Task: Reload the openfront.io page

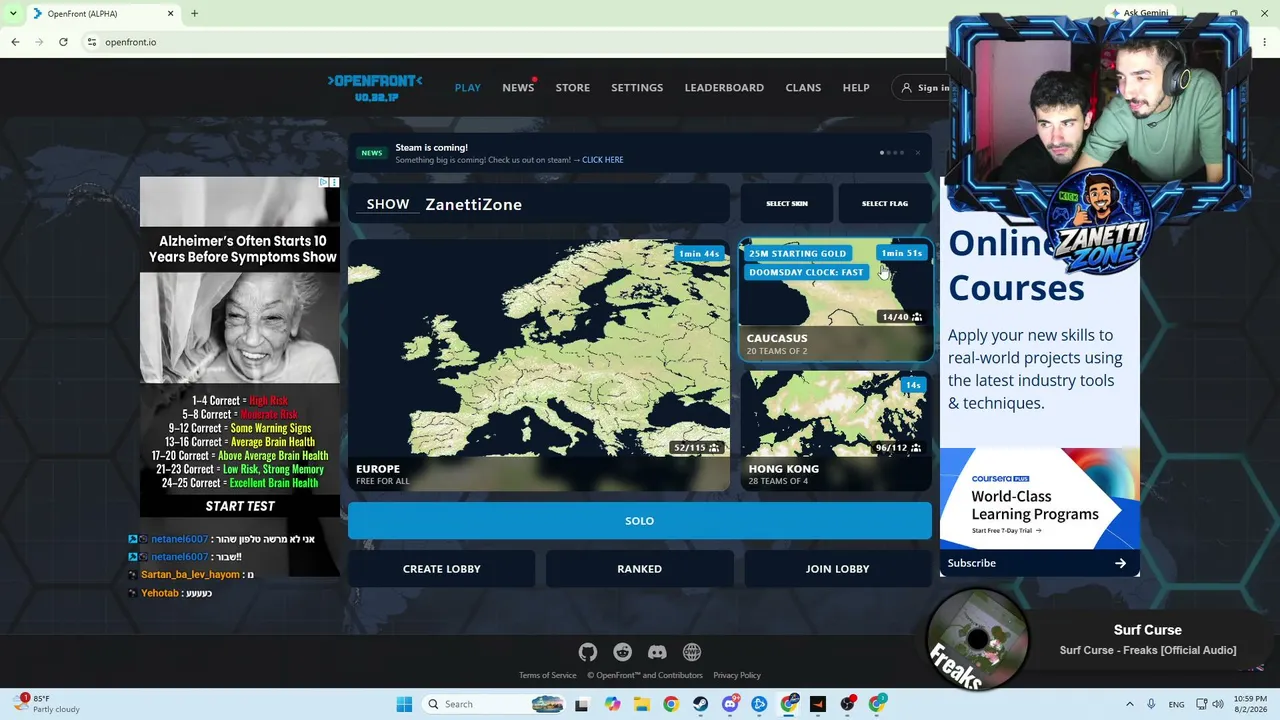Action: point(63,42)
